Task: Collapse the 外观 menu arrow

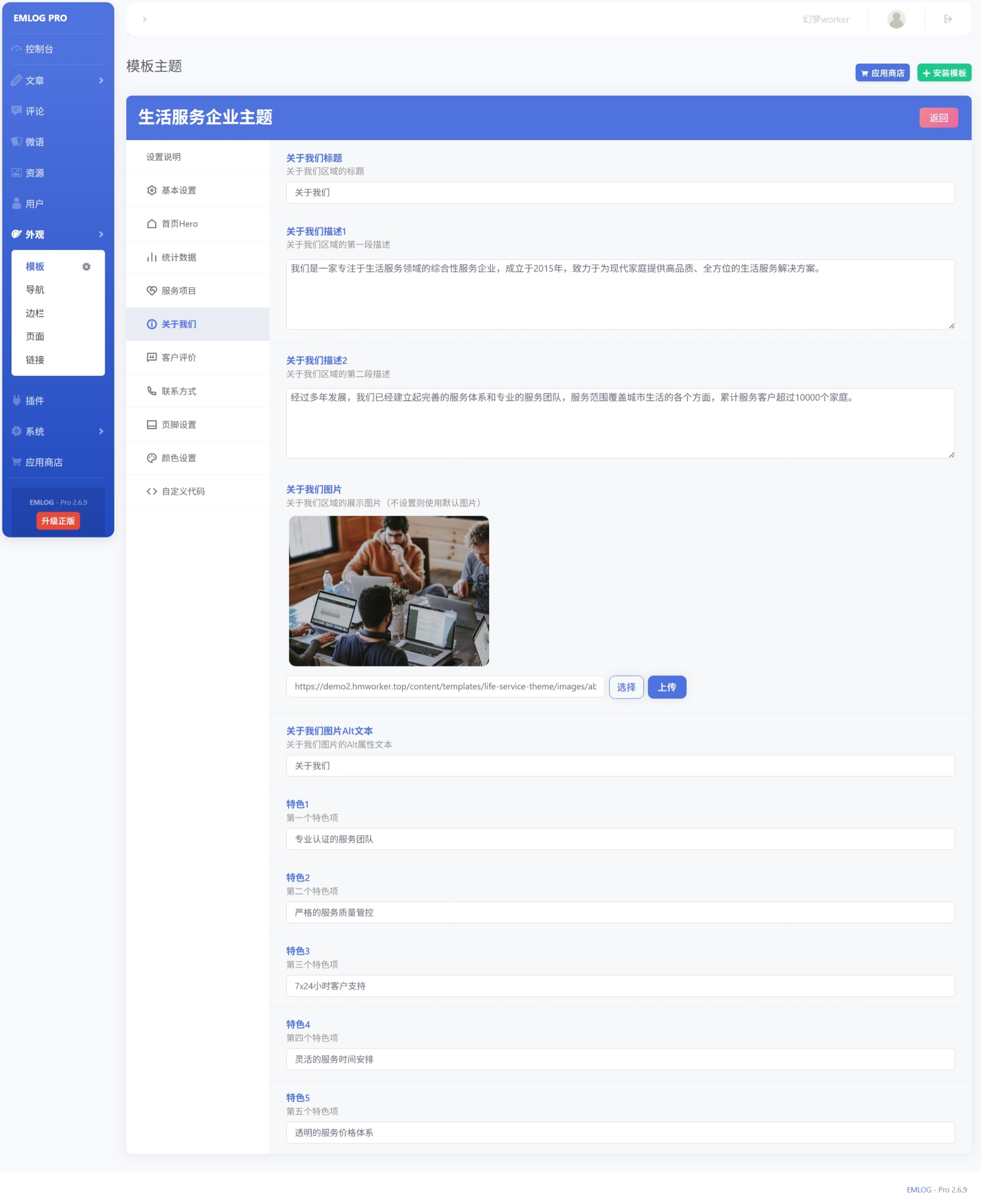Action: pos(101,234)
